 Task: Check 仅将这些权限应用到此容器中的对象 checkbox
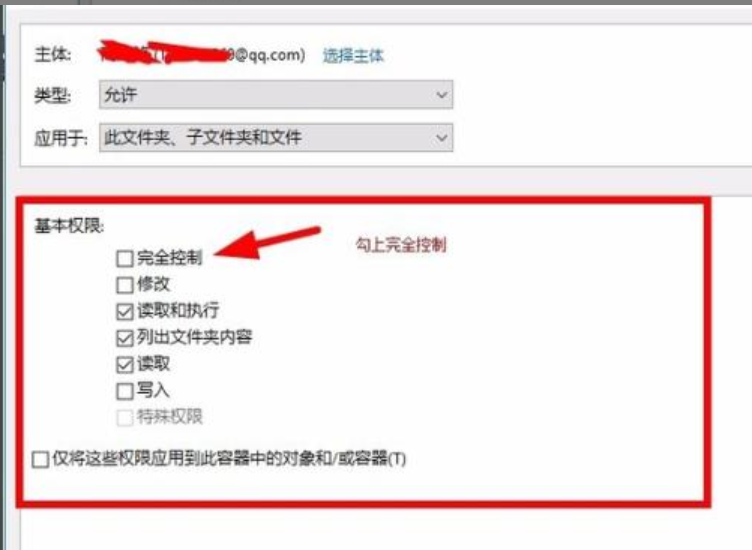coord(40,459)
